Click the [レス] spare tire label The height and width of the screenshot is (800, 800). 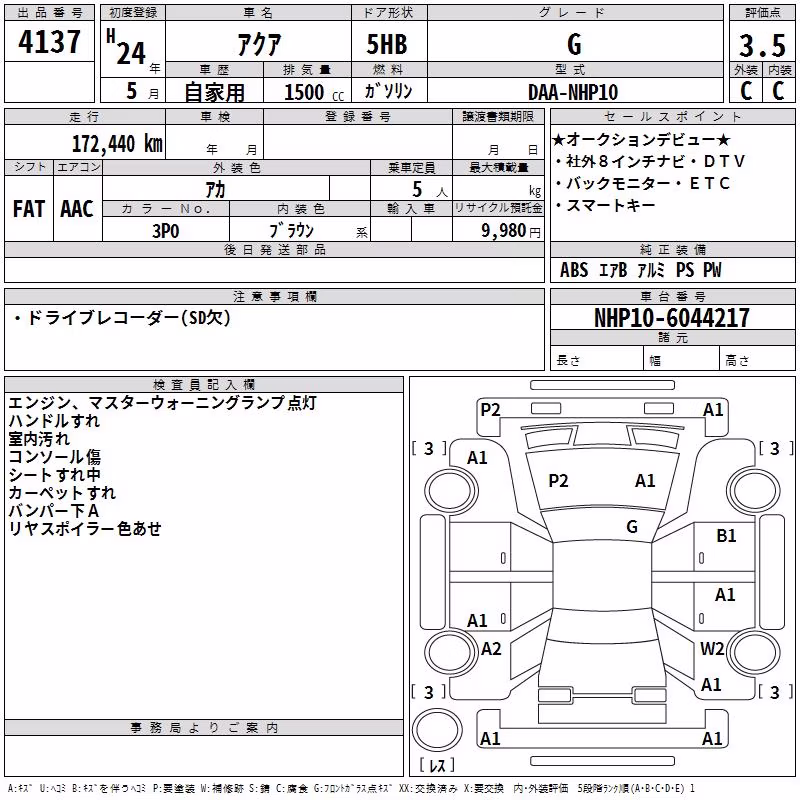click(437, 764)
